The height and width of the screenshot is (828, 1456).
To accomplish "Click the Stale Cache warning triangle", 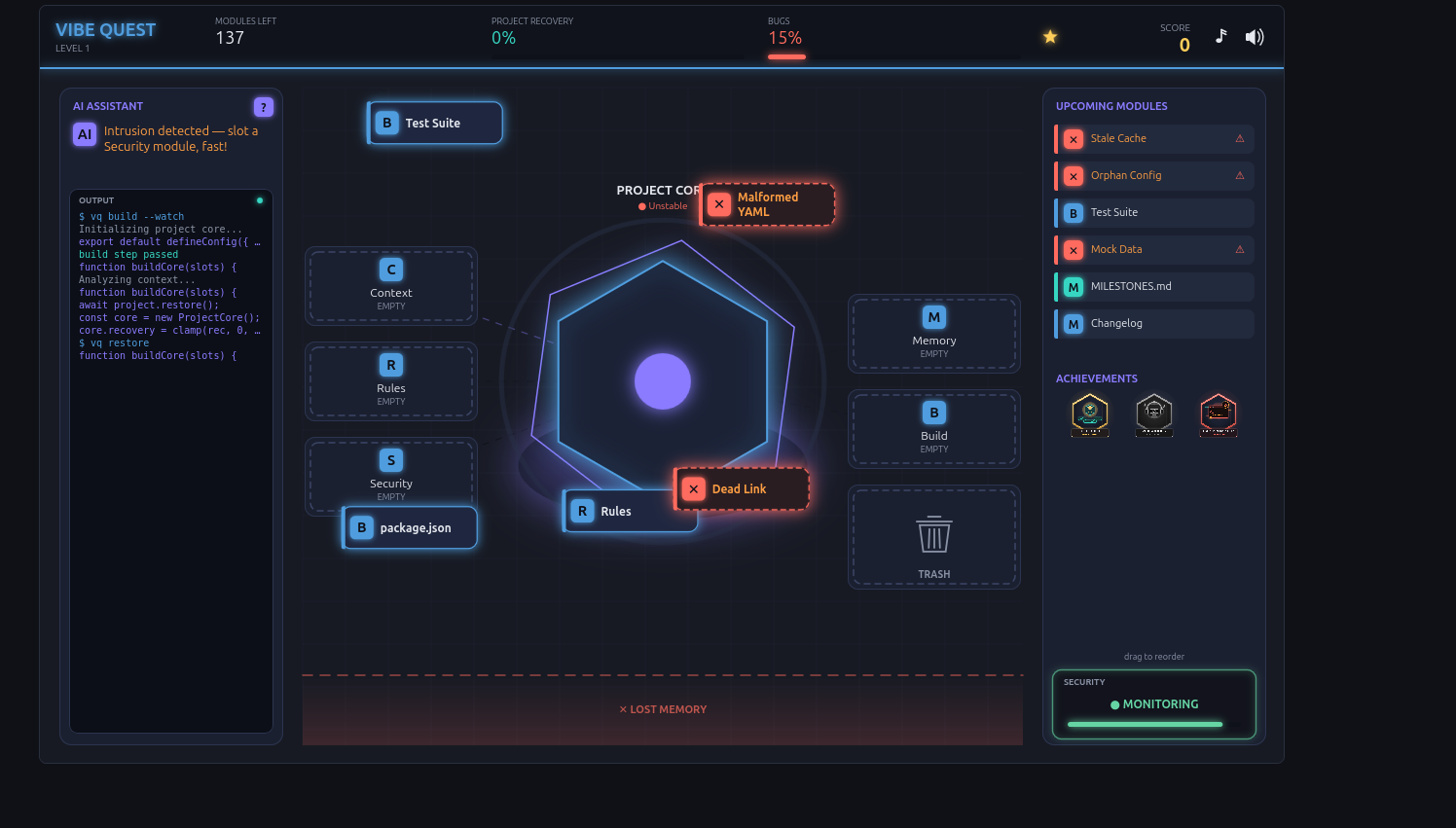I will pos(1240,138).
